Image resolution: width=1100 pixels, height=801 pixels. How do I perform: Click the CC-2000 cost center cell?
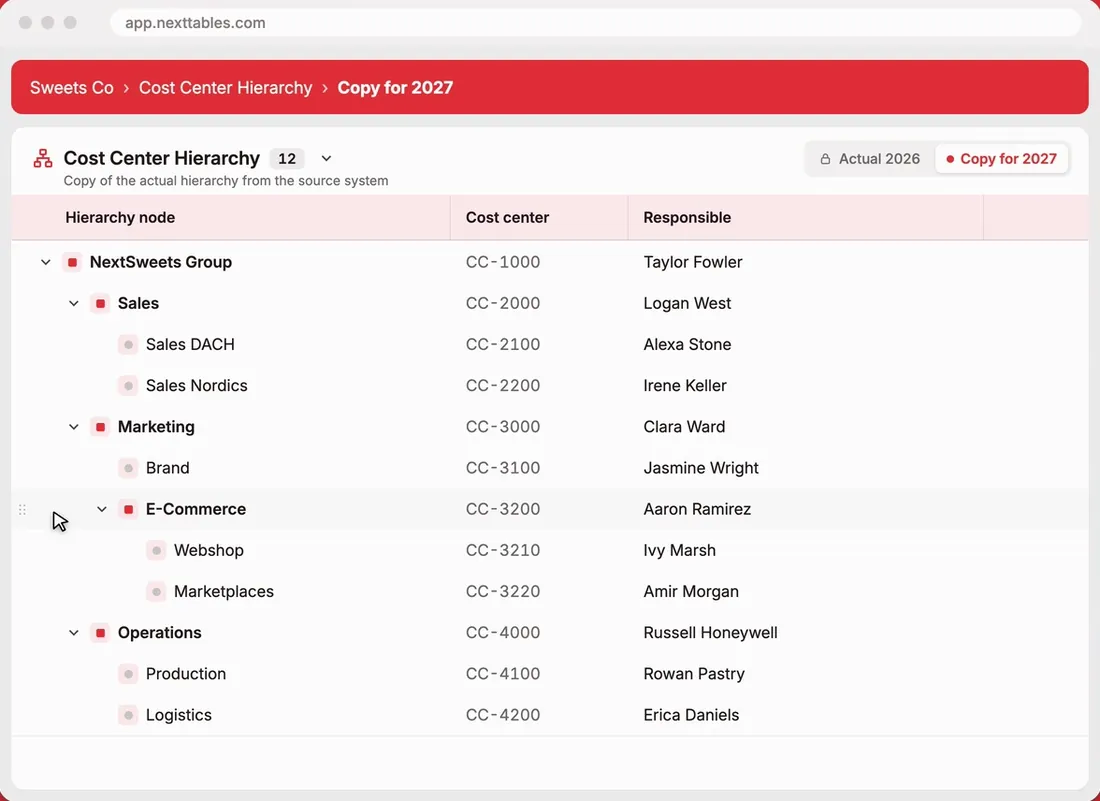[503, 304]
